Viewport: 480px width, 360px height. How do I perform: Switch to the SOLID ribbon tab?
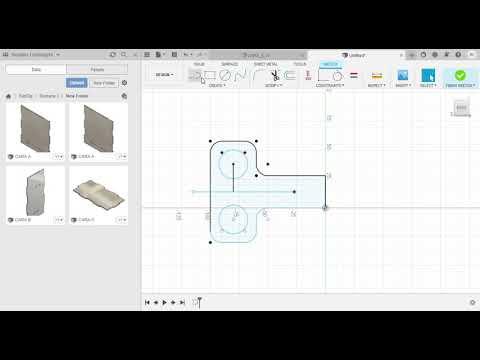pos(199,64)
